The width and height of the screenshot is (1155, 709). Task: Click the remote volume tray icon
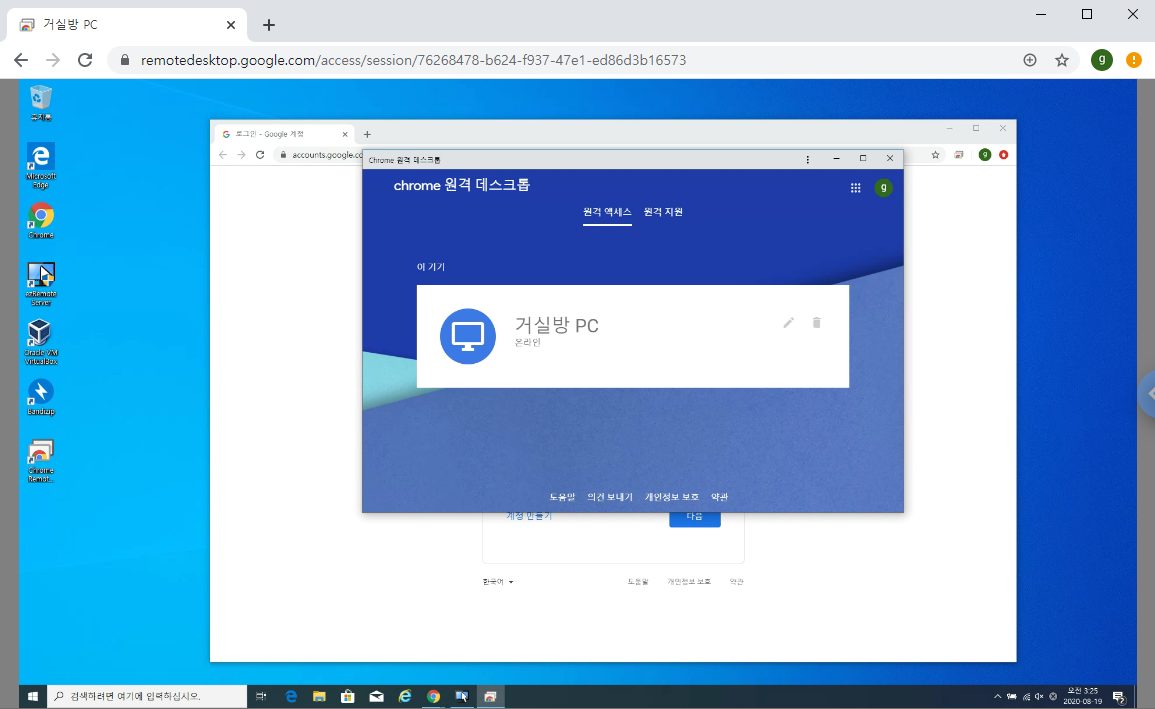tap(1039, 696)
